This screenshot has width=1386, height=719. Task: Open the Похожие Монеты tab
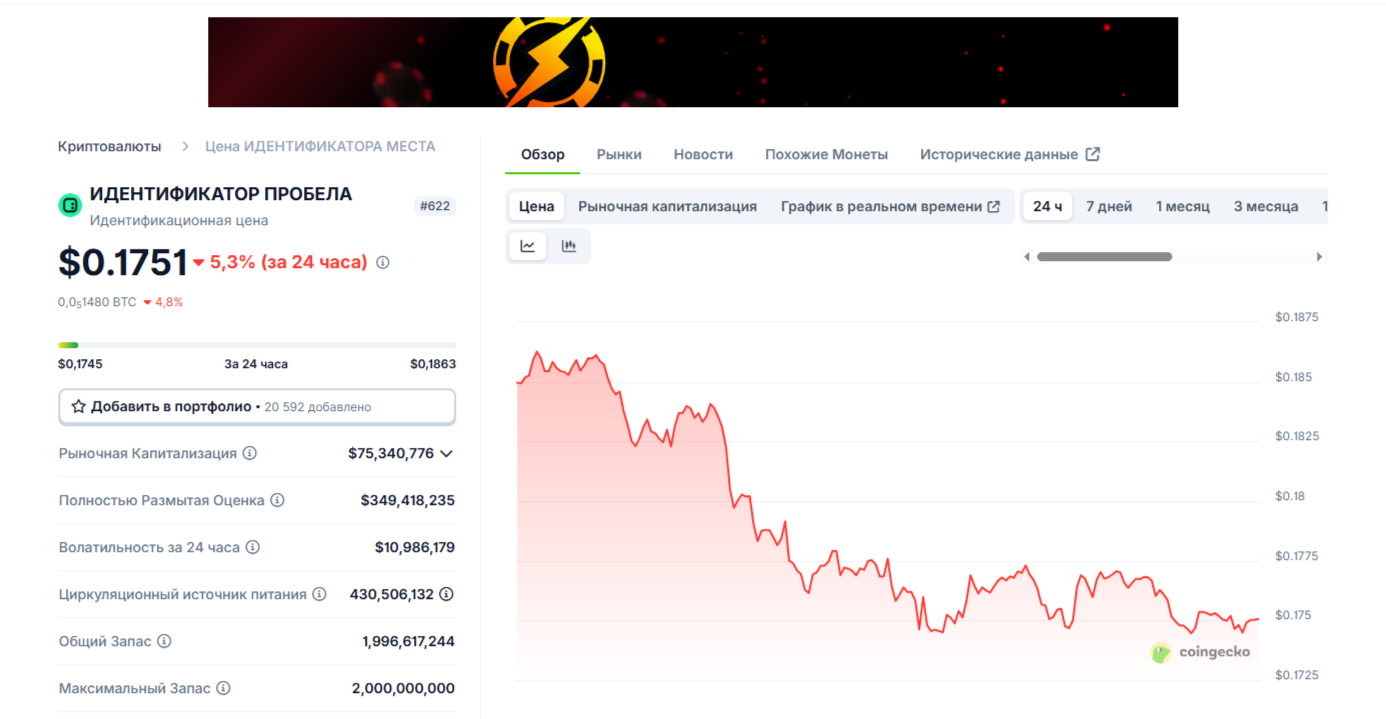tap(826, 154)
